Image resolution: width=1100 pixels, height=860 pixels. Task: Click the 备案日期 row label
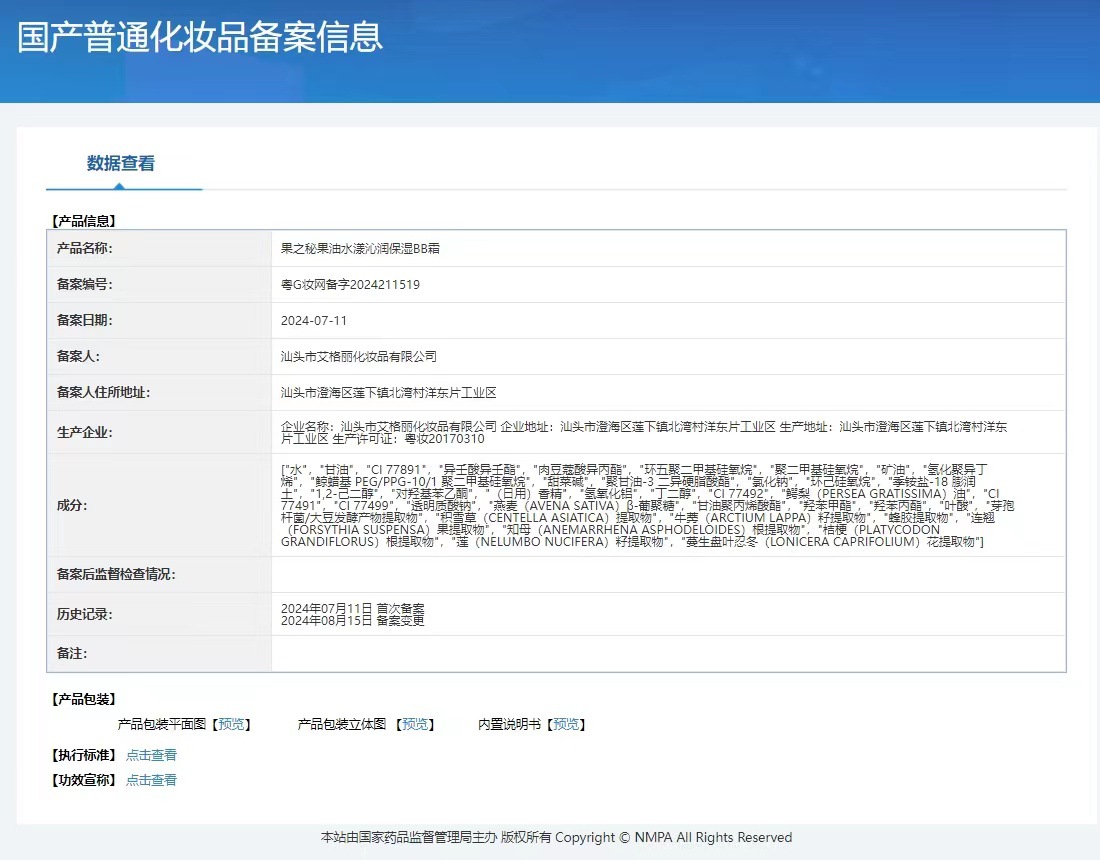84,321
